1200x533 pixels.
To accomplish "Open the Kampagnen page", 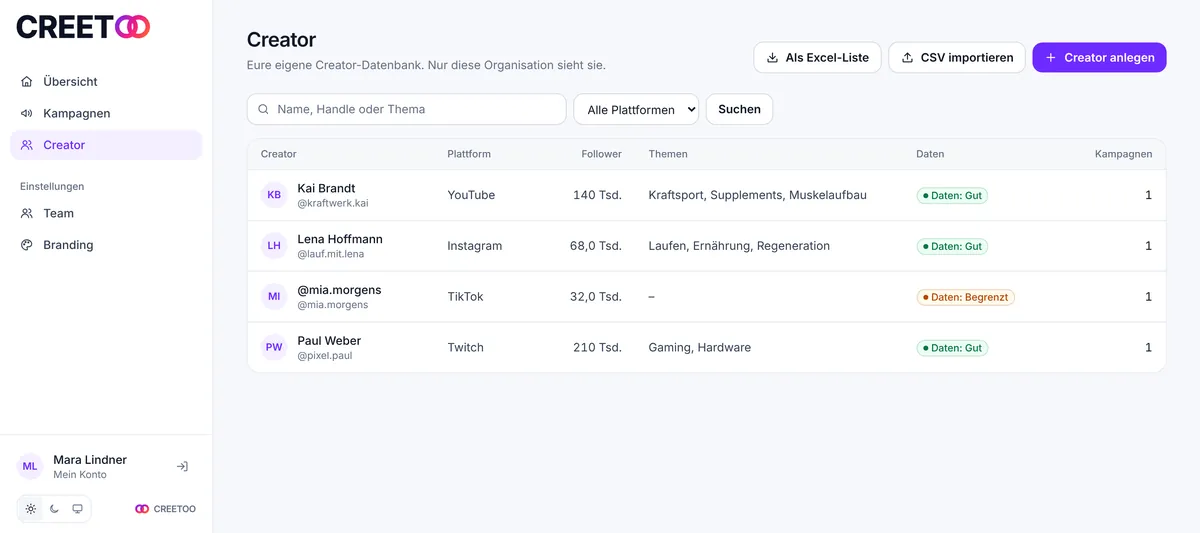I will 106,114.
